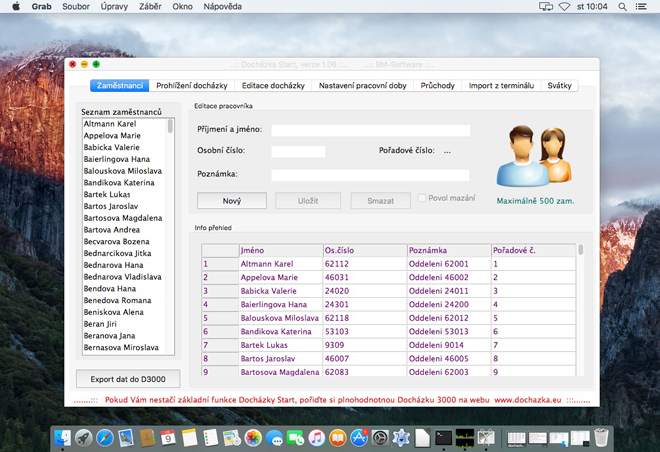The height and width of the screenshot is (452, 660).
Task: Switch to the Prohlížení docházky tab
Action: [192, 85]
